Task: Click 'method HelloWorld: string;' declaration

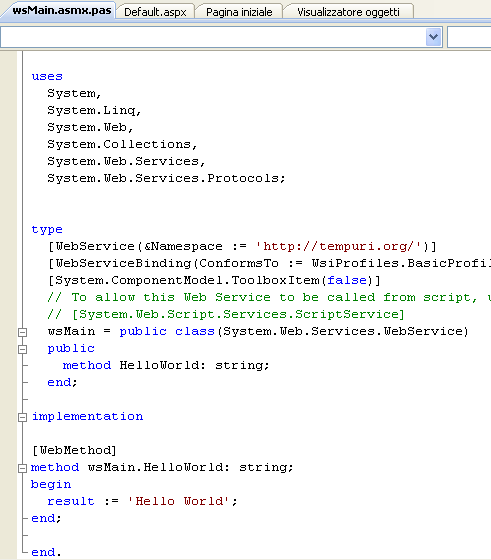Action: (x=166, y=365)
